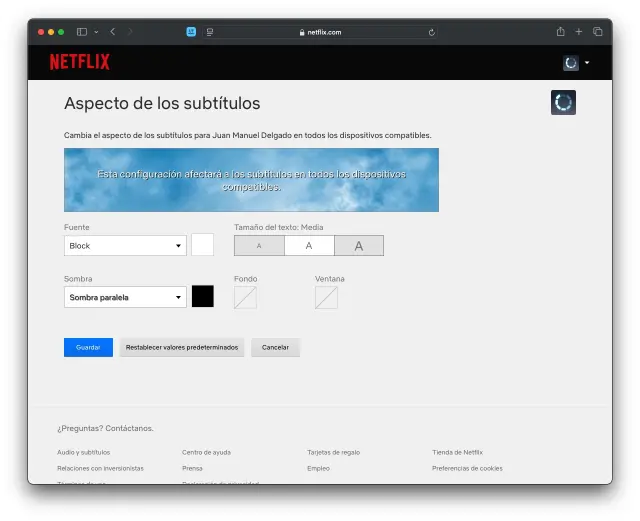Image resolution: width=640 pixels, height=521 pixels.
Task: Show Safari tab overview
Action: tap(597, 32)
